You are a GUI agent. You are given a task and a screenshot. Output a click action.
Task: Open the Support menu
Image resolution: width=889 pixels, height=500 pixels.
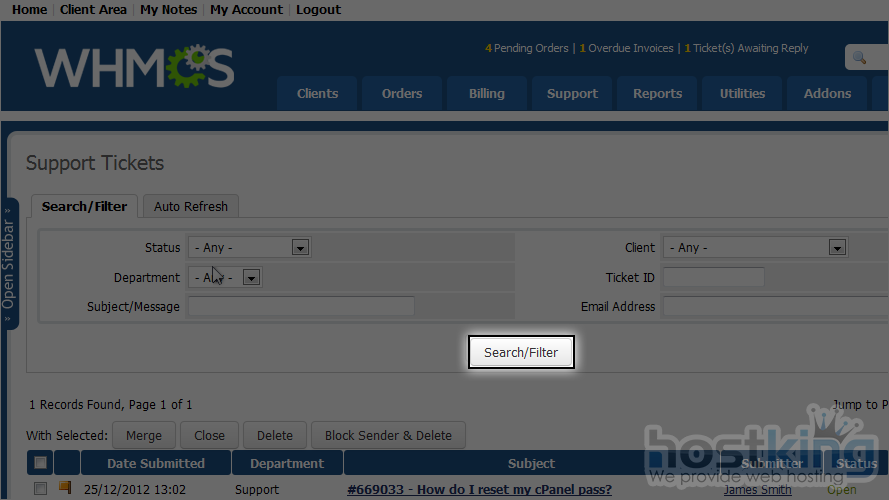(572, 93)
